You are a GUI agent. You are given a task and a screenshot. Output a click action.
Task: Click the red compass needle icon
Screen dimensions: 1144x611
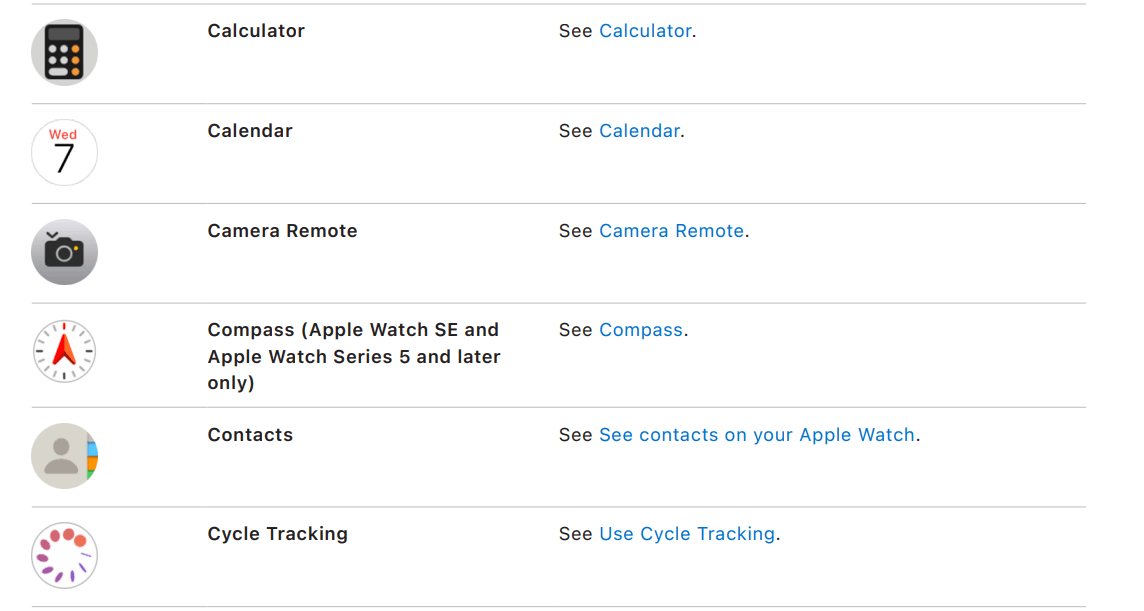pyautogui.click(x=64, y=352)
